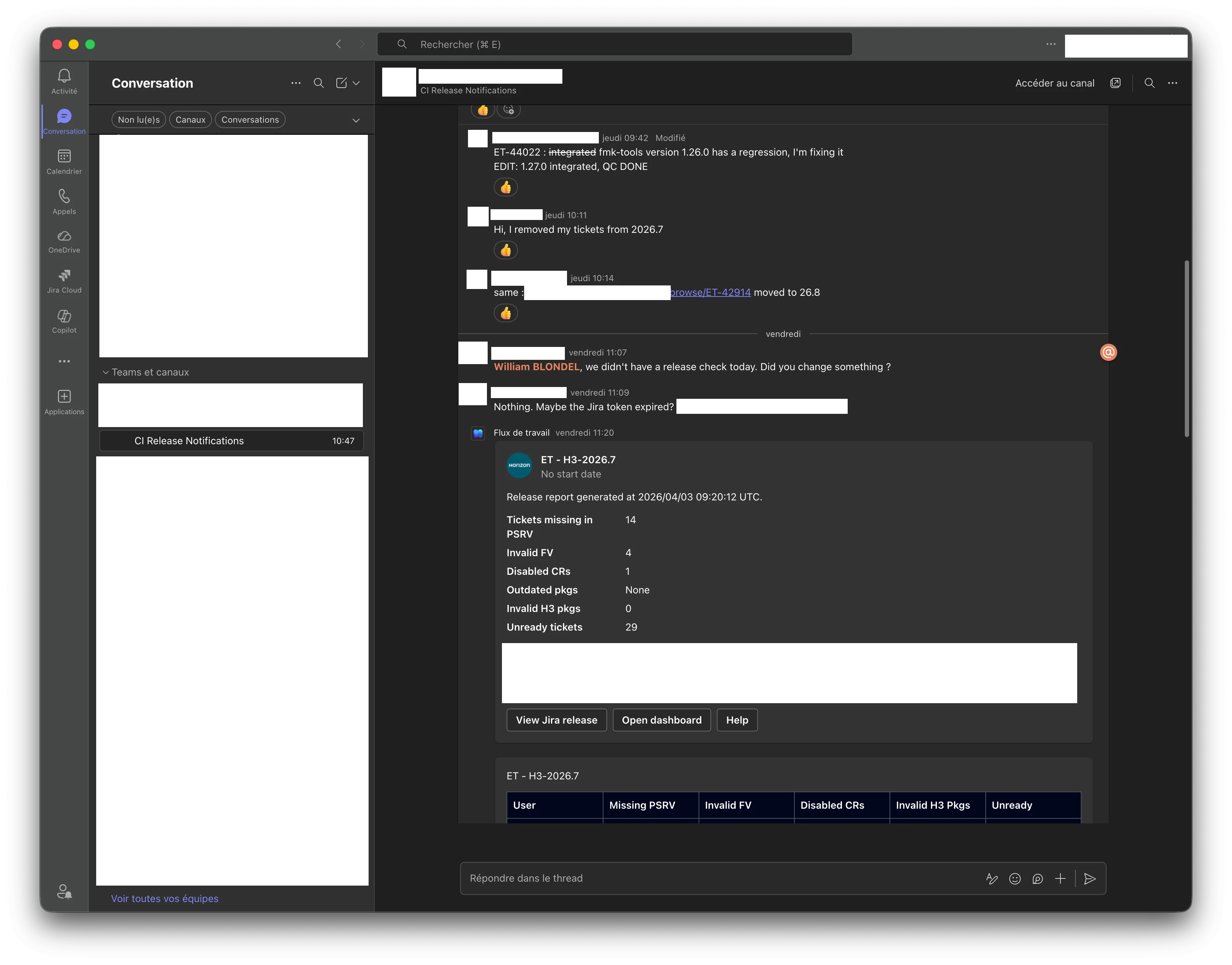Pop out the thread in a new window

[x=1115, y=83]
